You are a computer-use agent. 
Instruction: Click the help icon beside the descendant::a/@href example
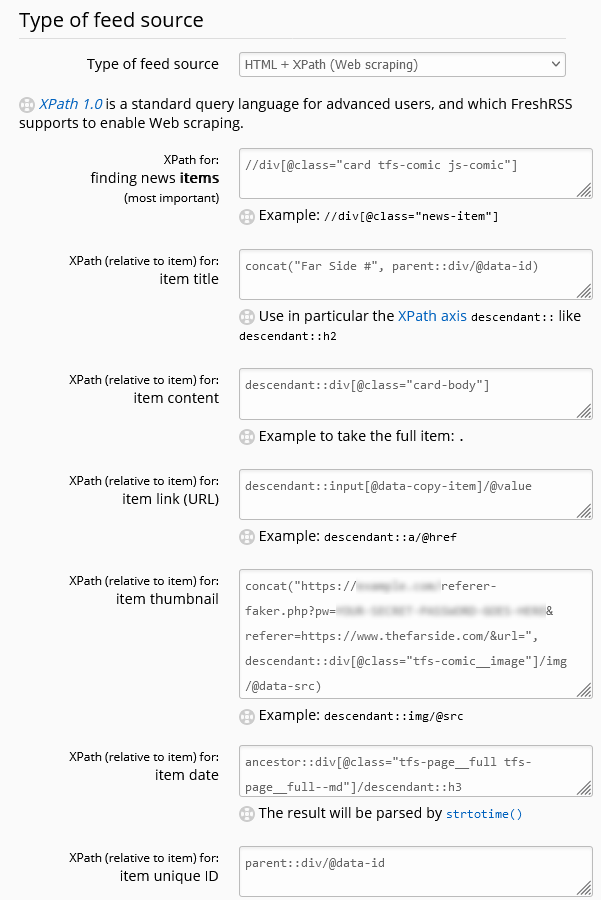click(246, 537)
